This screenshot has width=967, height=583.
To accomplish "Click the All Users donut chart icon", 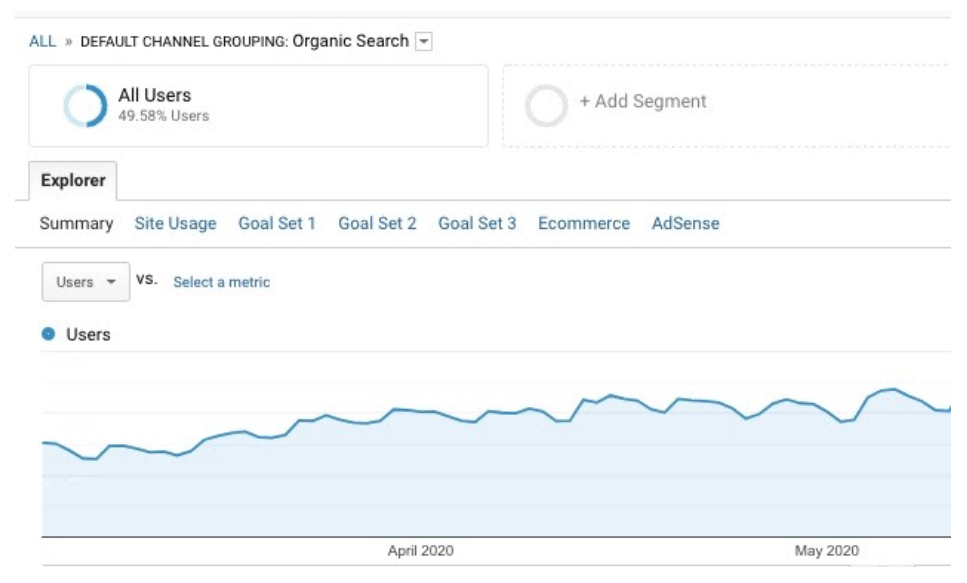I will pos(85,105).
